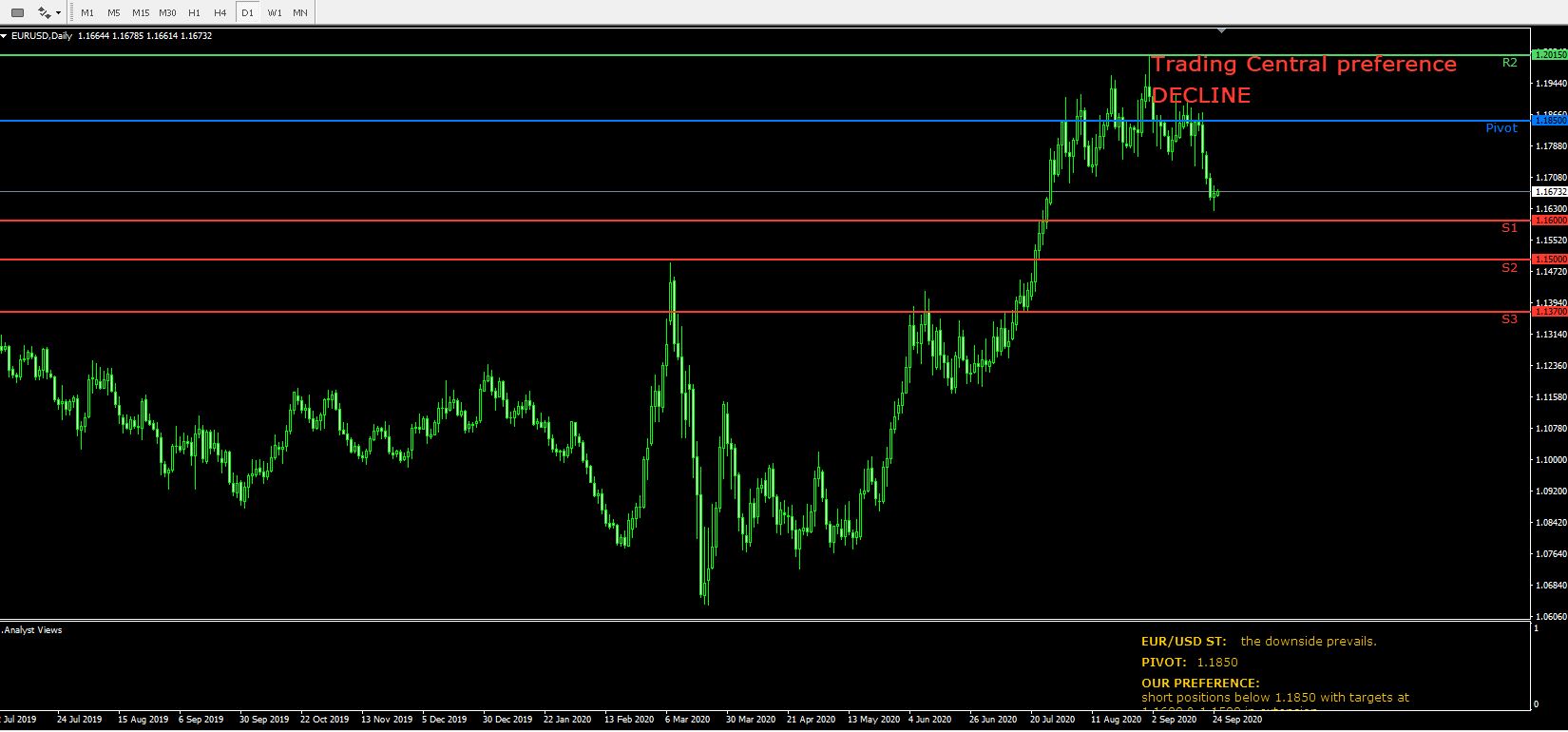Set the chart to MN monthly
This screenshot has height=732, width=1568.
300,12
